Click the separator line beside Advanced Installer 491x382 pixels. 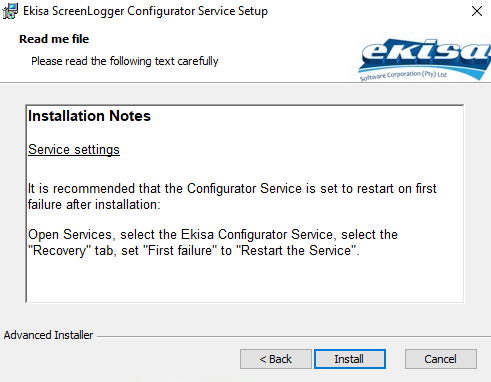point(294,336)
